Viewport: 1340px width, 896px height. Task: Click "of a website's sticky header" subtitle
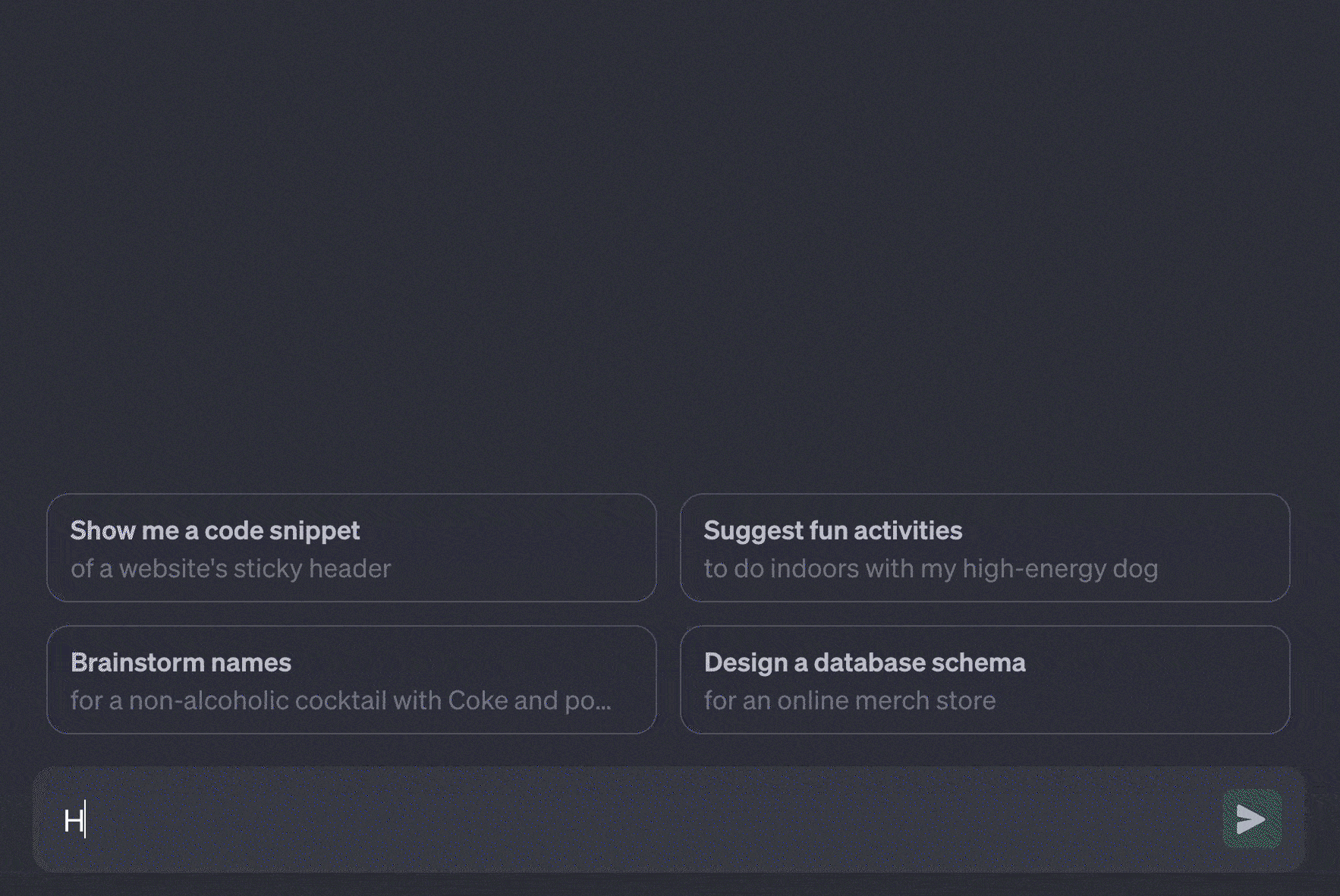coord(231,569)
